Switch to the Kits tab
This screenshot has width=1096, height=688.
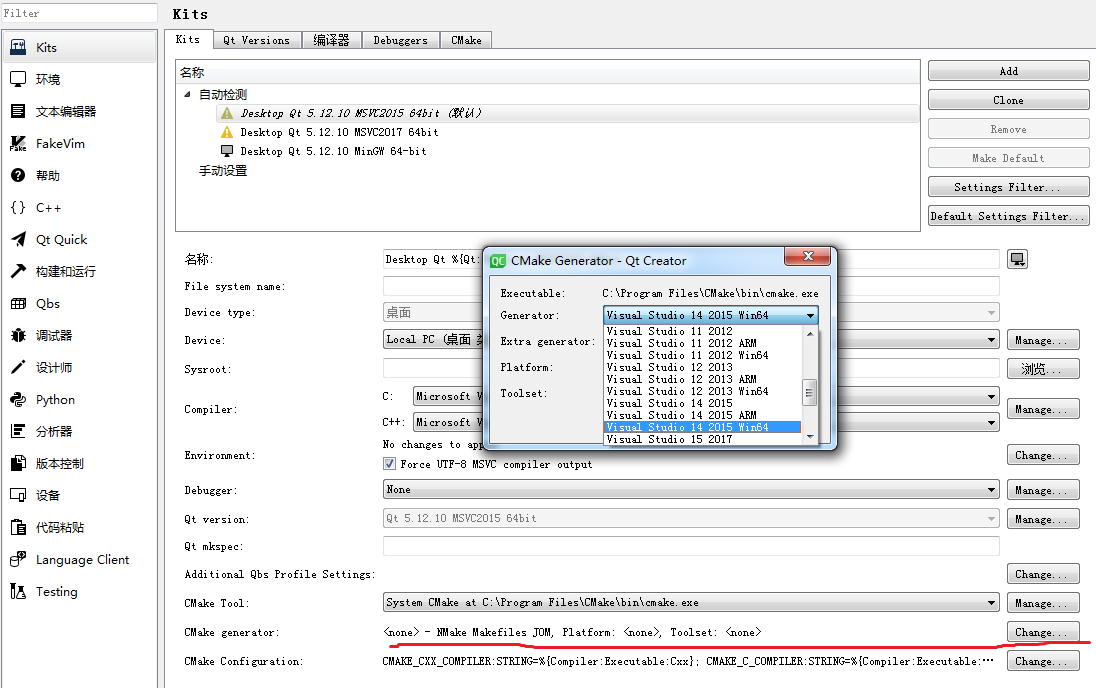pos(188,40)
